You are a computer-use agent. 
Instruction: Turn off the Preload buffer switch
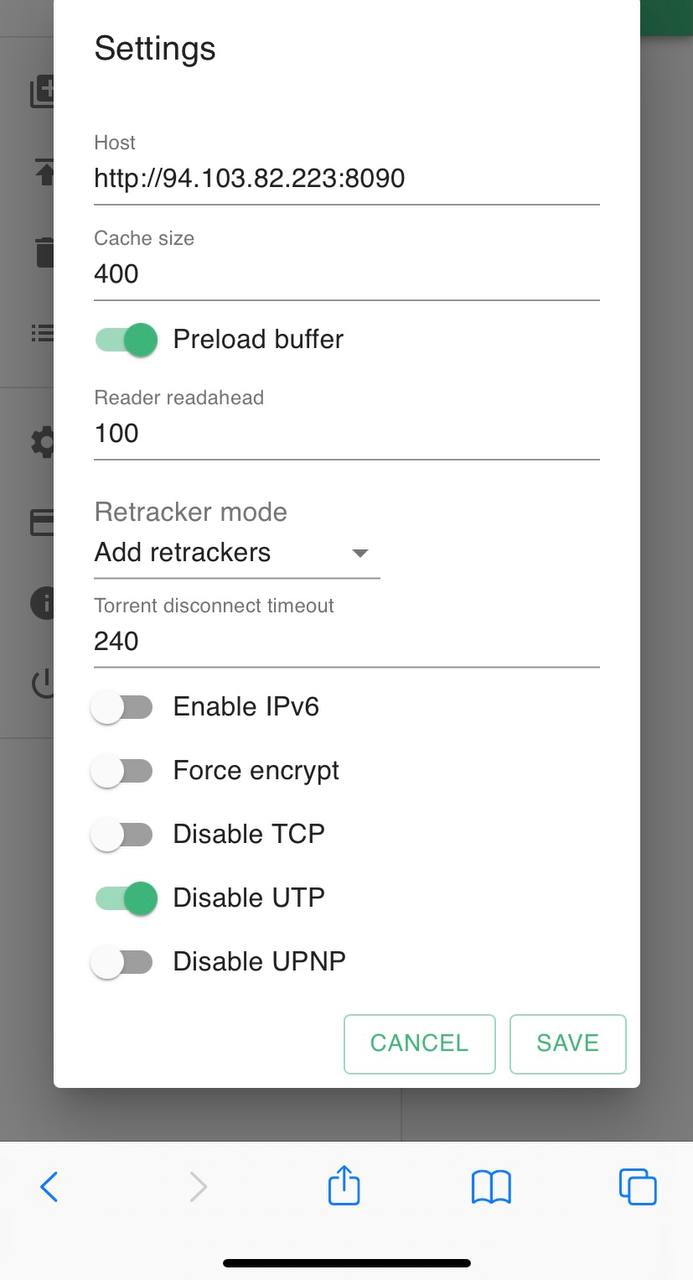point(126,340)
